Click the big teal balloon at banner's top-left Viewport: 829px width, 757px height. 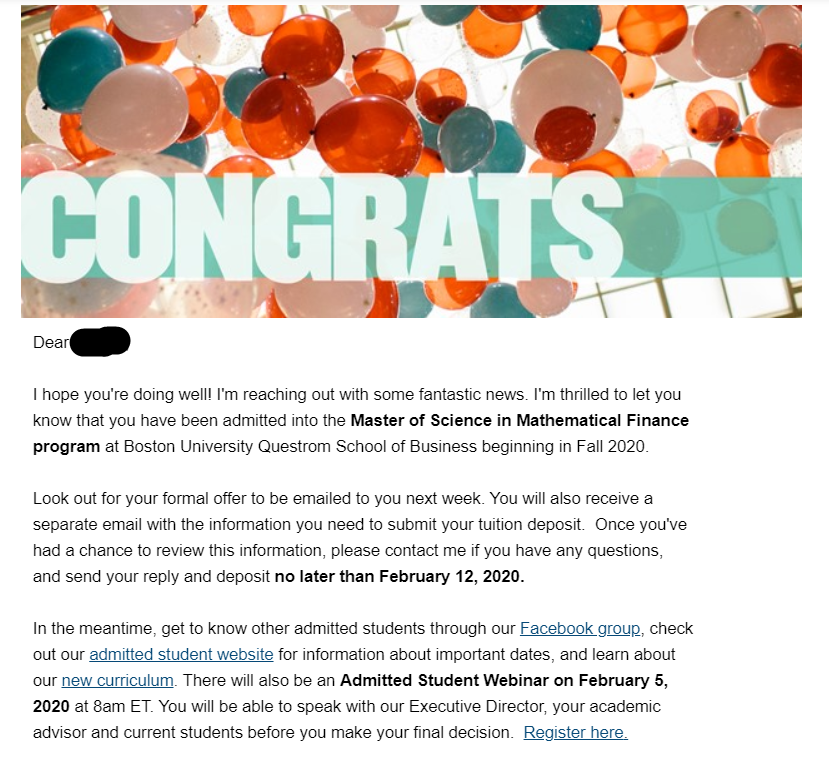pos(79,69)
